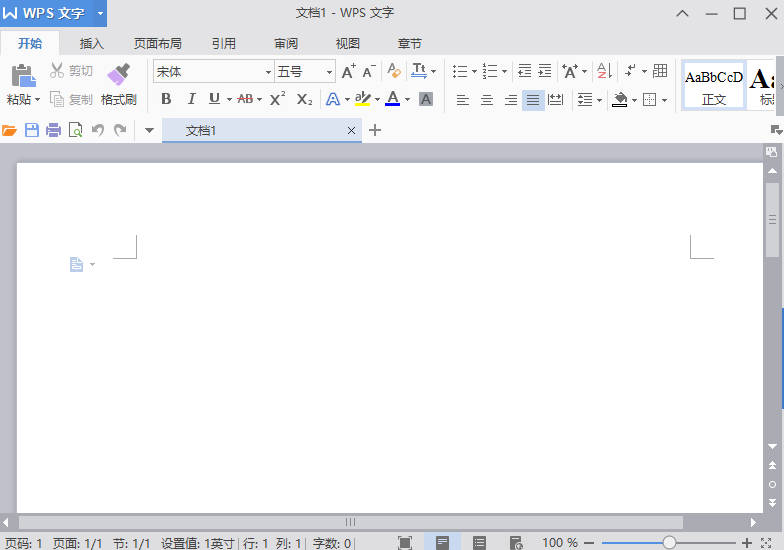784x550 pixels.
Task: Switch to the 插入 (Insert) tab
Action: (x=92, y=43)
